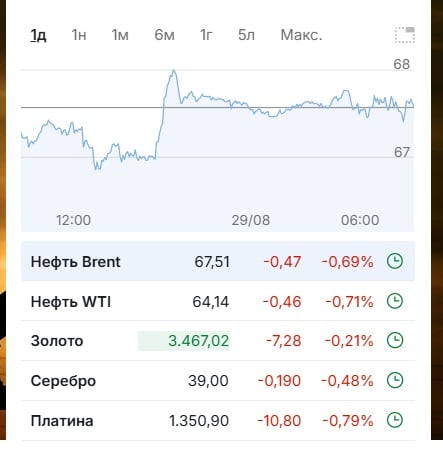Switch to the 1н timeframe
The width and height of the screenshot is (443, 451).
coord(79,35)
